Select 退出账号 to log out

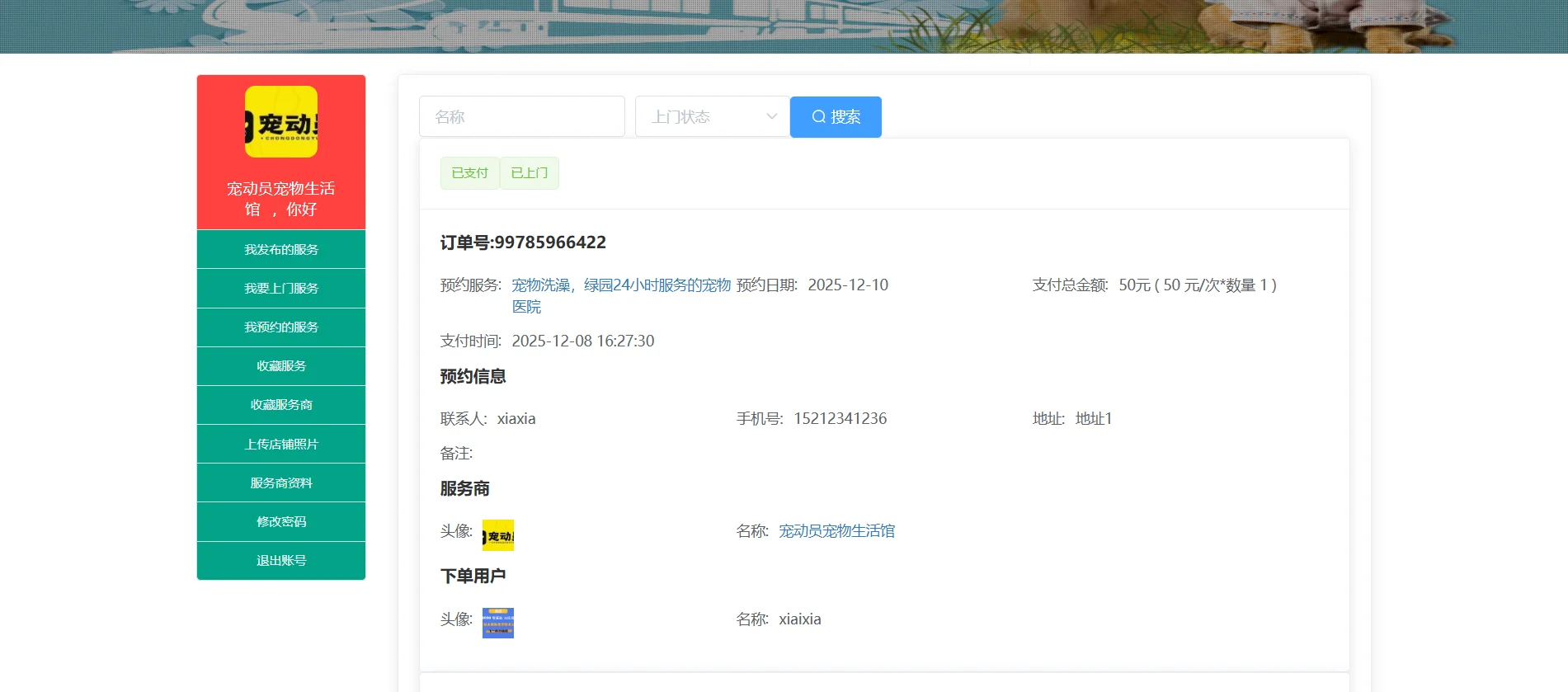click(281, 560)
